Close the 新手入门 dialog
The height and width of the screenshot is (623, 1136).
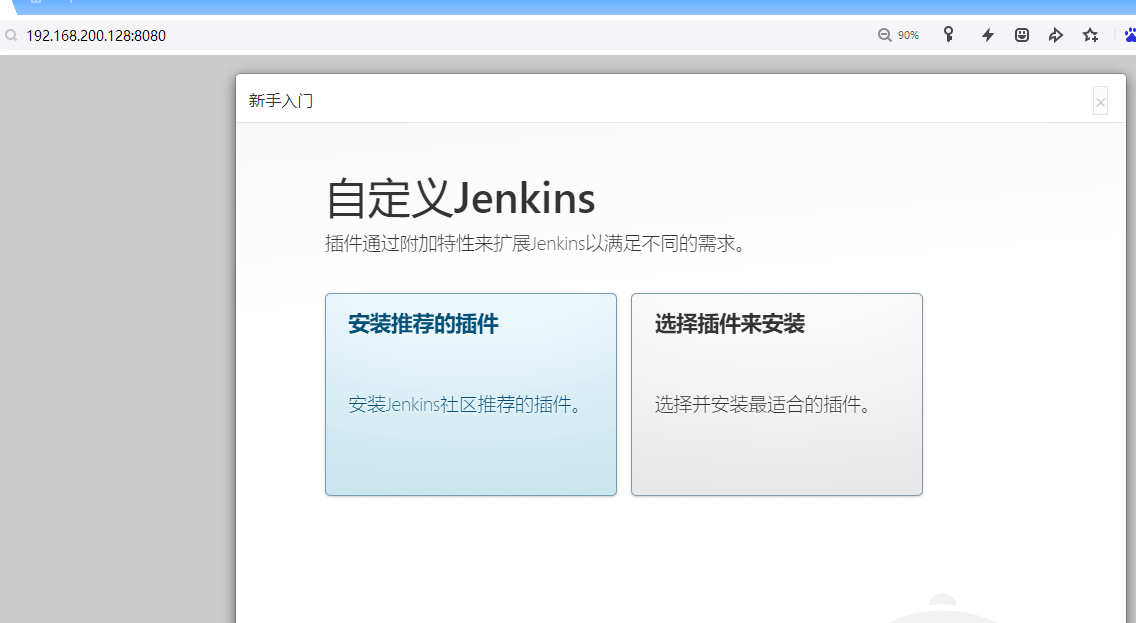[1100, 101]
